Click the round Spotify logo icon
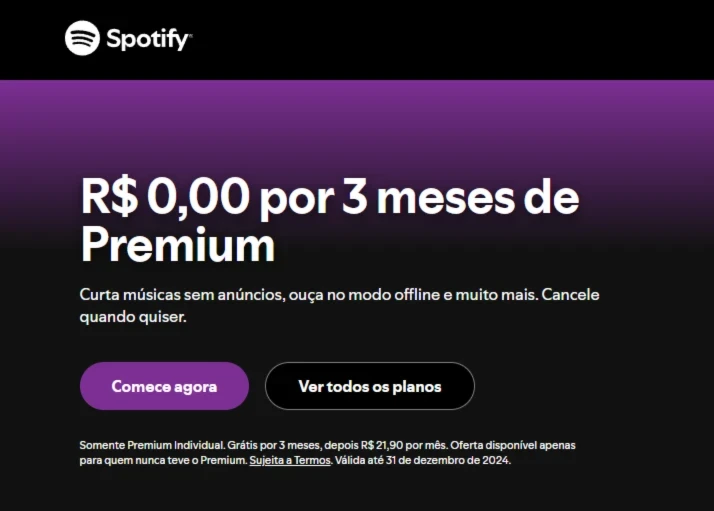Viewport: 714px width, 511px height. click(82, 38)
